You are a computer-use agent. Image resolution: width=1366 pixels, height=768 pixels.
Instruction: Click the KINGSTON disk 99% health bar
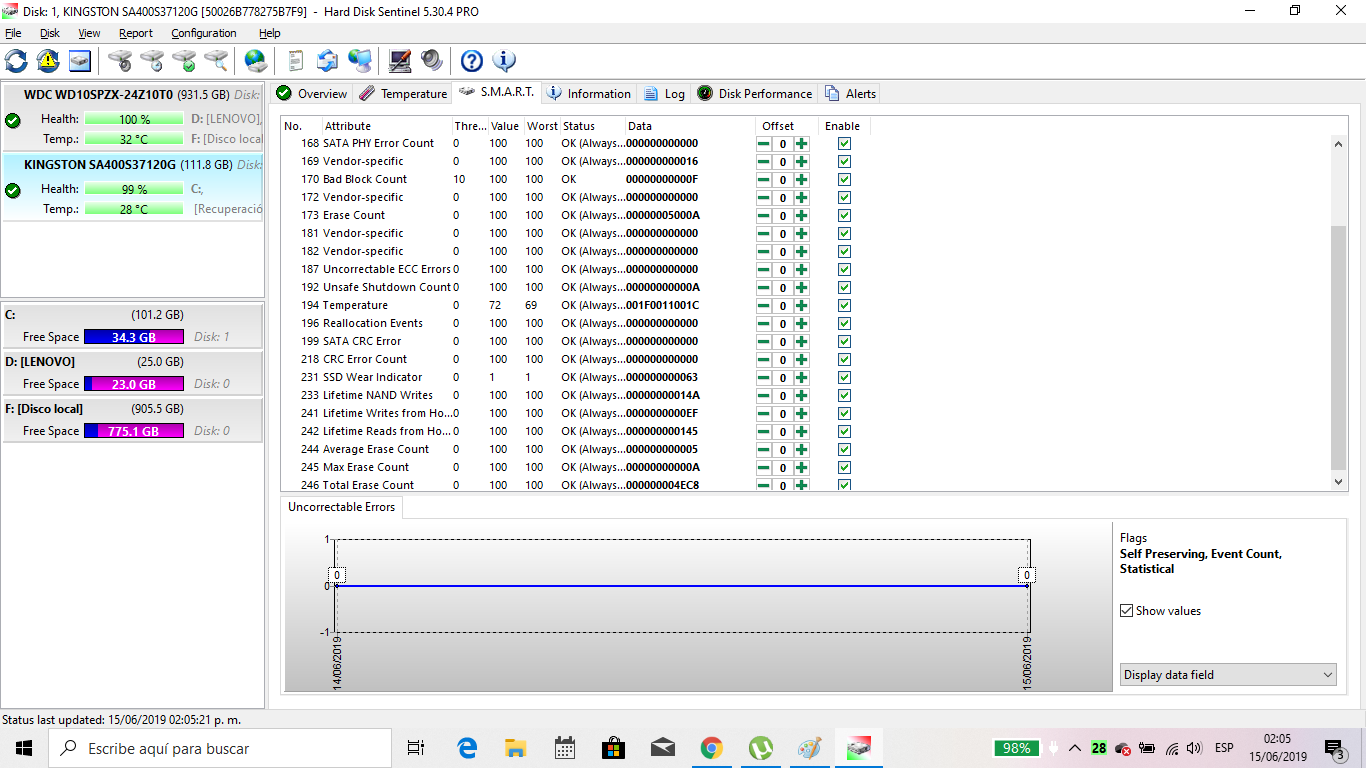[x=134, y=189]
